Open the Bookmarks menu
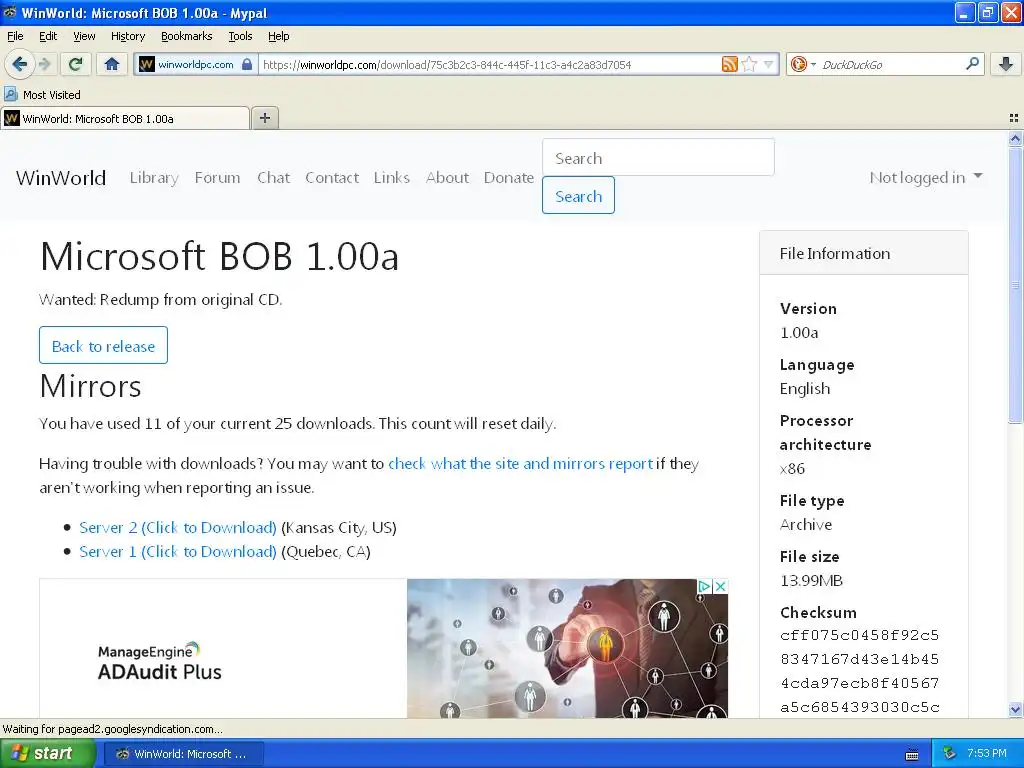The image size is (1024, 768). pyautogui.click(x=187, y=36)
